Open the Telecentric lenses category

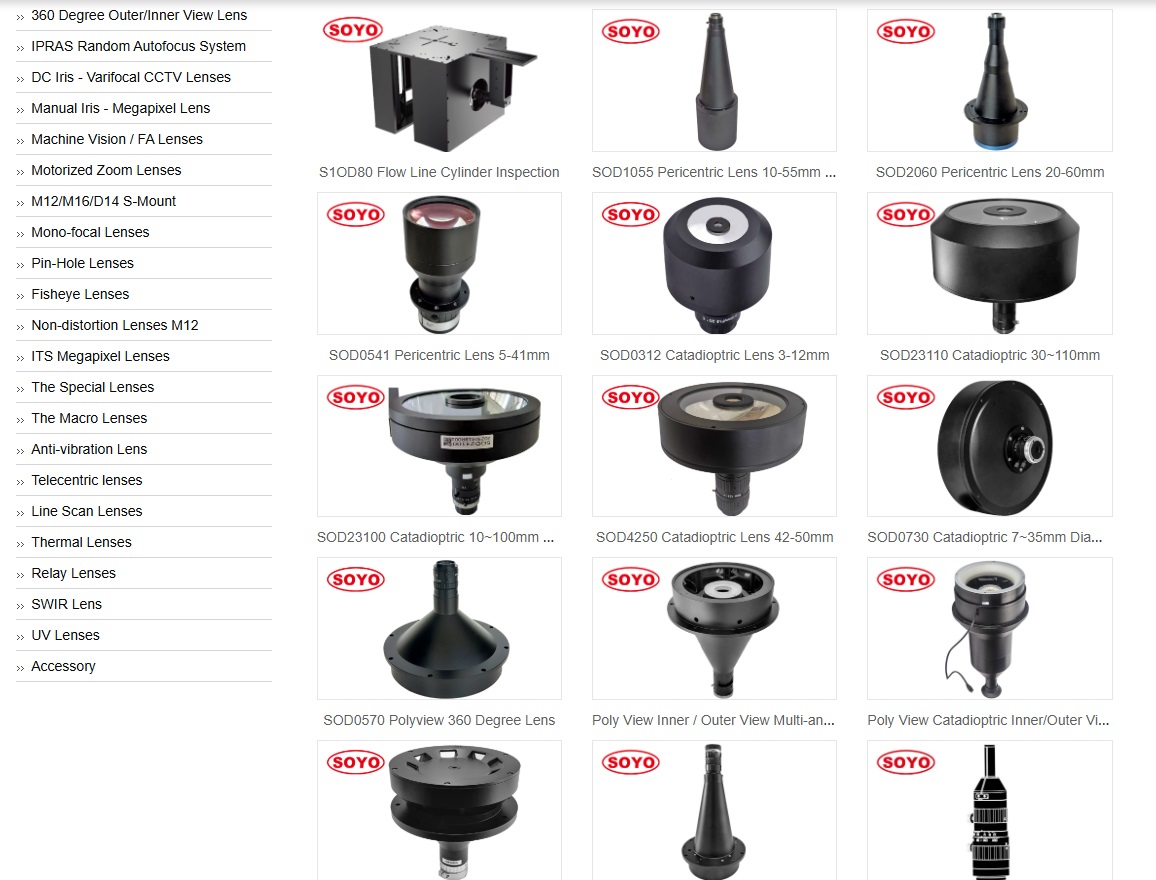(87, 481)
